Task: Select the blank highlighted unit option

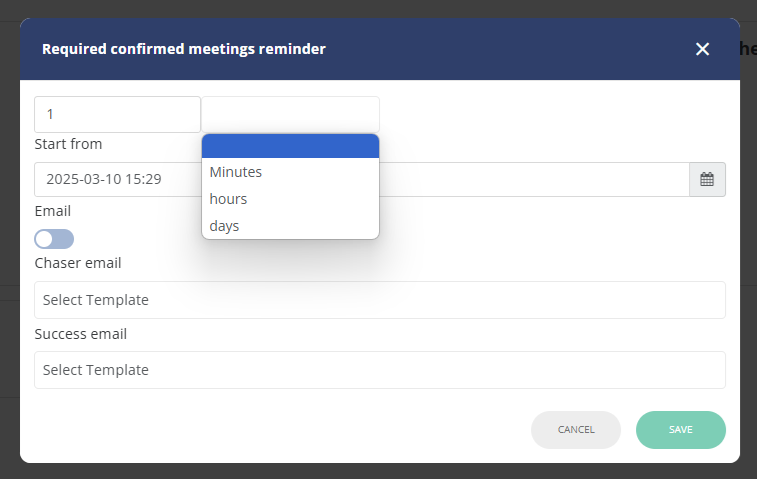Action: 290,146
